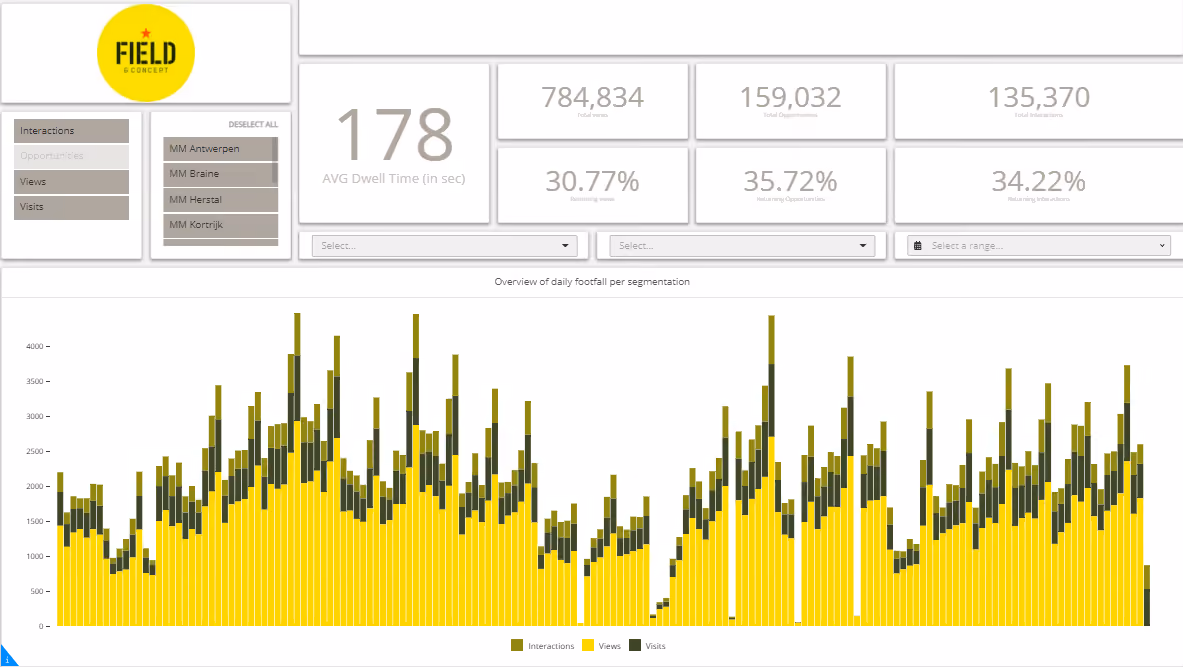Image resolution: width=1183 pixels, height=667 pixels.
Task: Click the 784,834 total views card
Action: click(593, 101)
